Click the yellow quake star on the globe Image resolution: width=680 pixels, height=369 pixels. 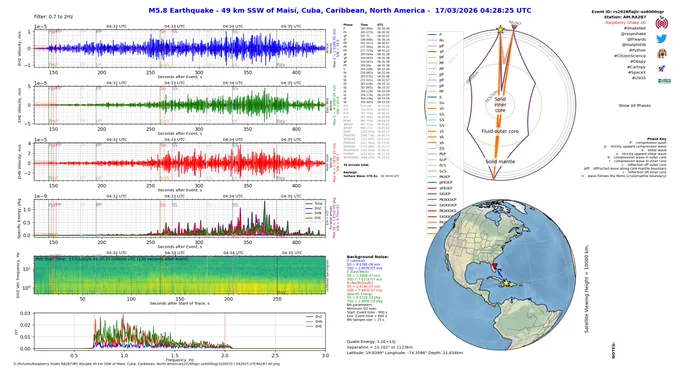pyautogui.click(x=506, y=283)
